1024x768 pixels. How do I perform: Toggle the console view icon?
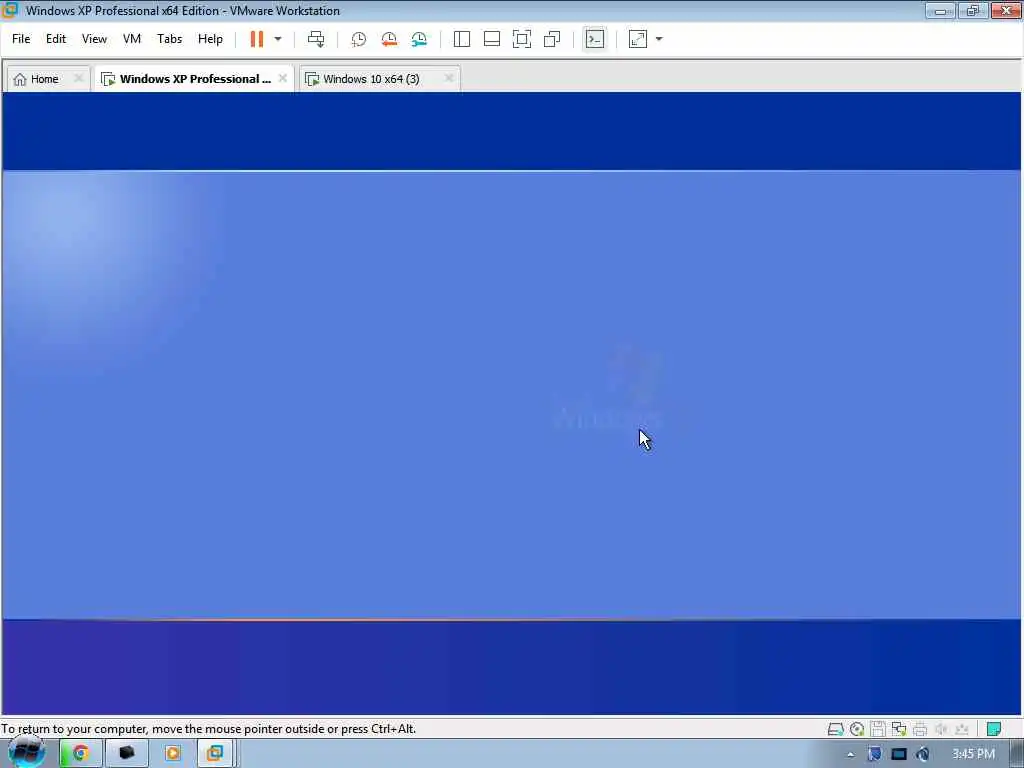[x=595, y=39]
